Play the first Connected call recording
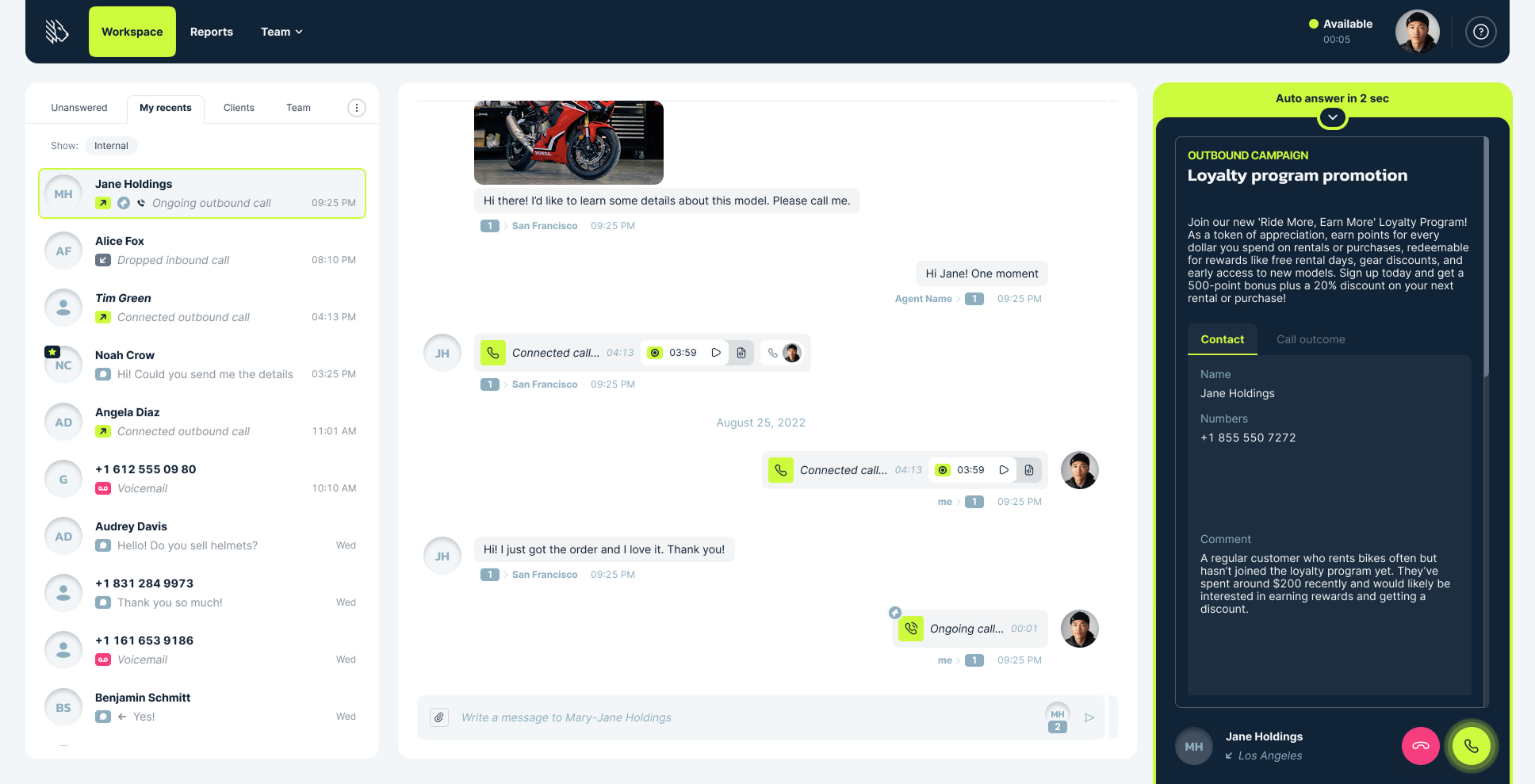 716,353
